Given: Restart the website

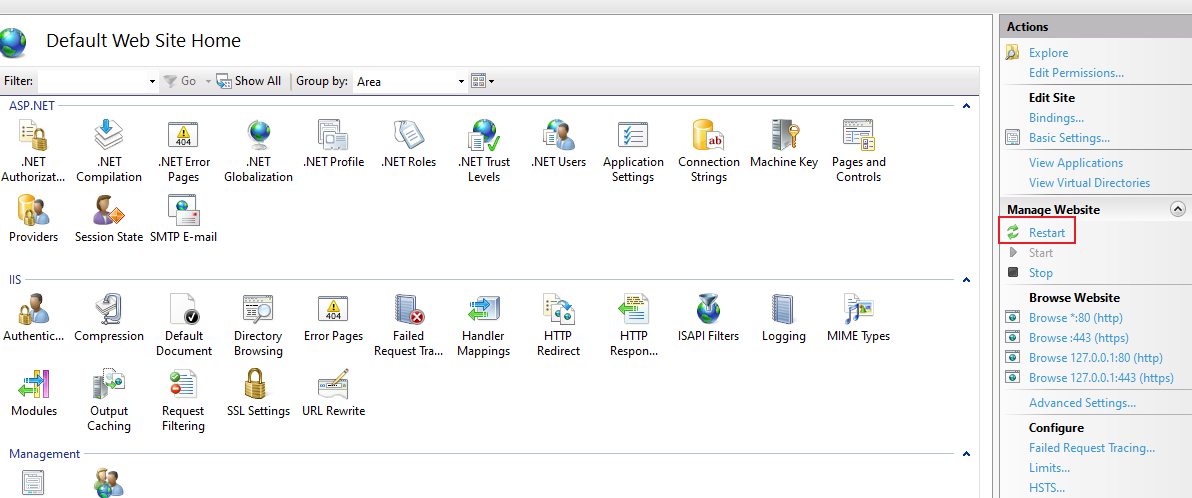Looking at the screenshot, I should (x=1047, y=233).
